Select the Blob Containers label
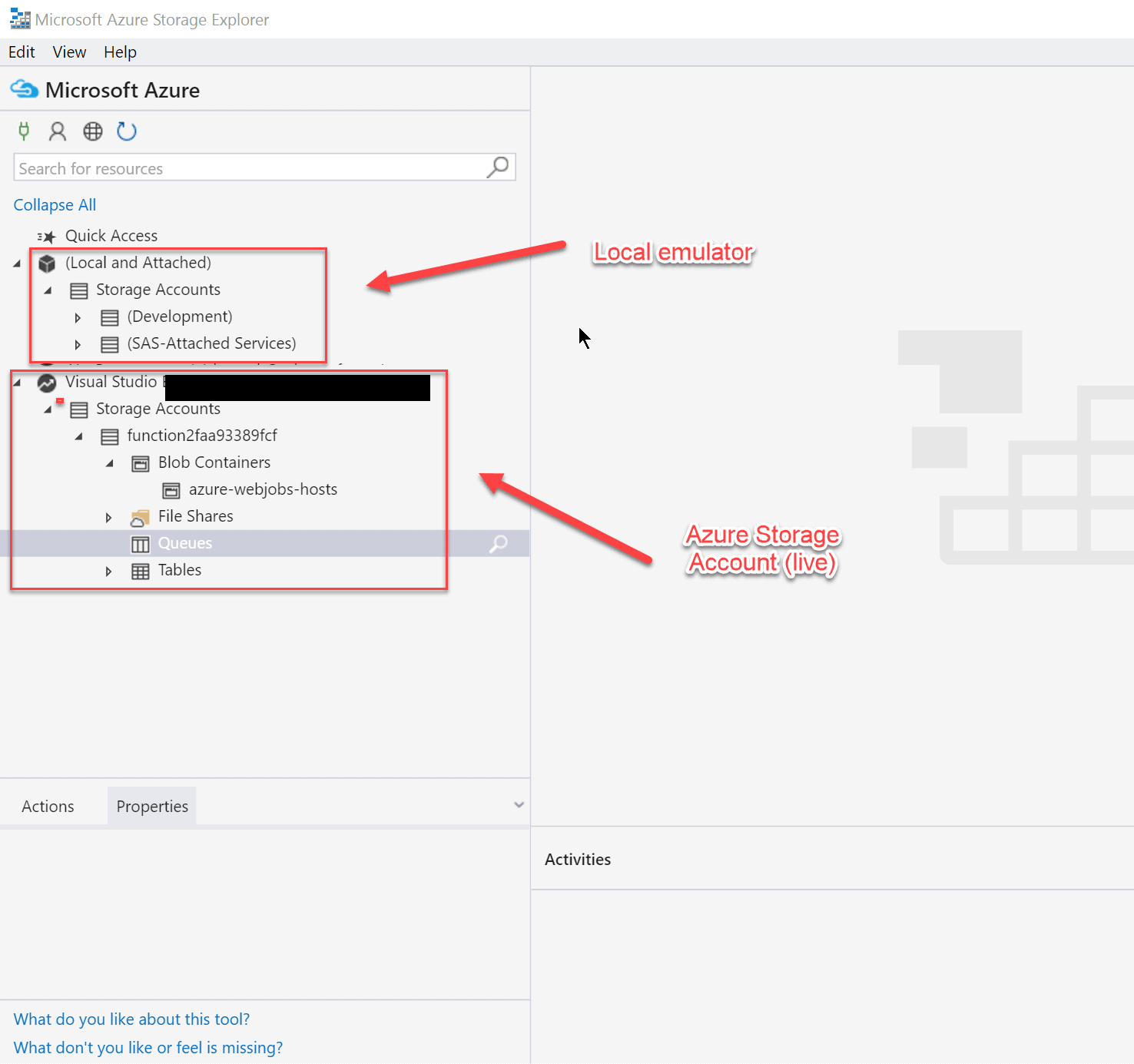Screen dimensions: 1134x1064 tap(214, 462)
